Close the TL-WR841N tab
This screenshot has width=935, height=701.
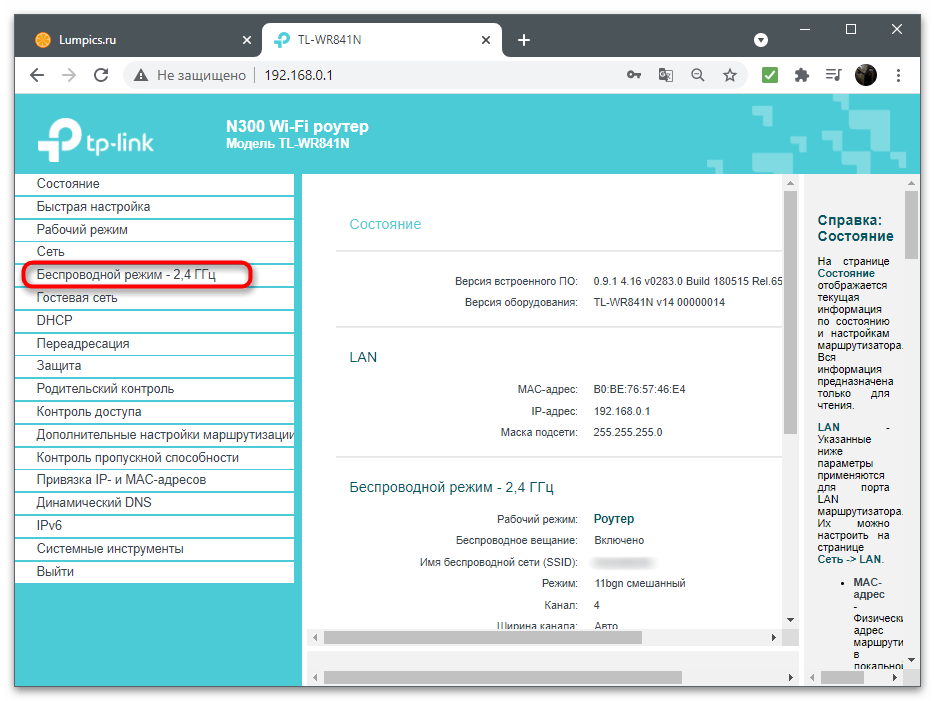coord(486,40)
